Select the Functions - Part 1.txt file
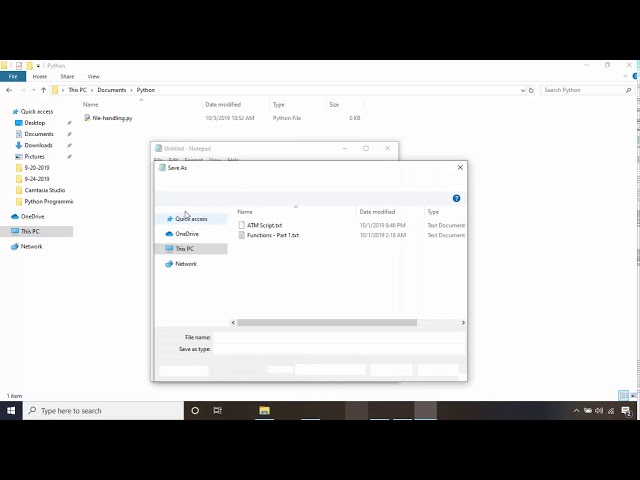640x480 pixels. [x=273, y=236]
